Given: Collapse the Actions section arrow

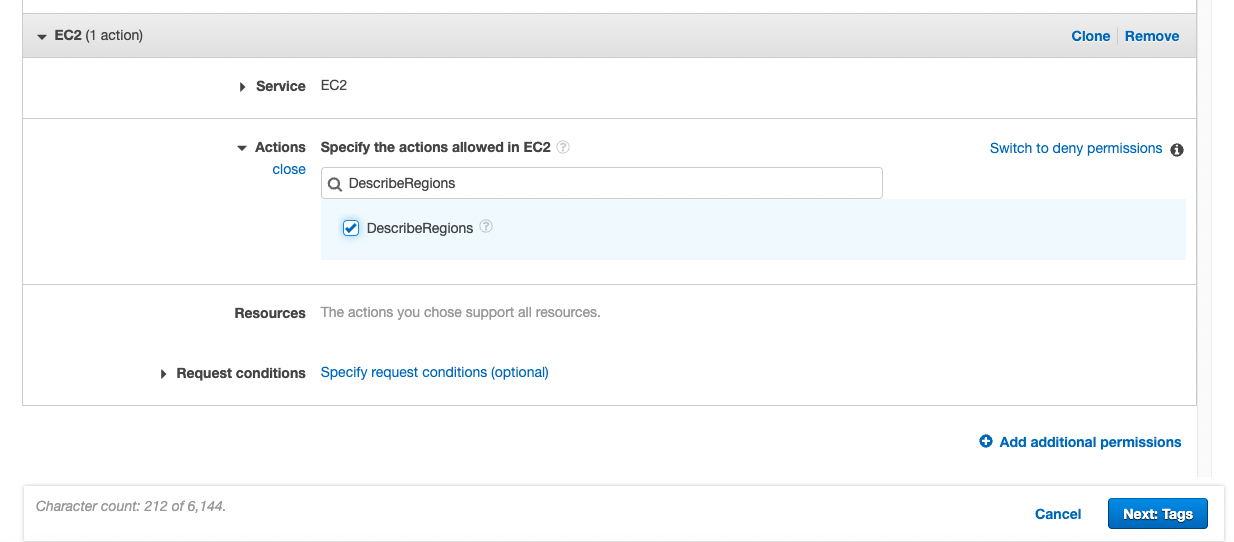Looking at the screenshot, I should (242, 148).
